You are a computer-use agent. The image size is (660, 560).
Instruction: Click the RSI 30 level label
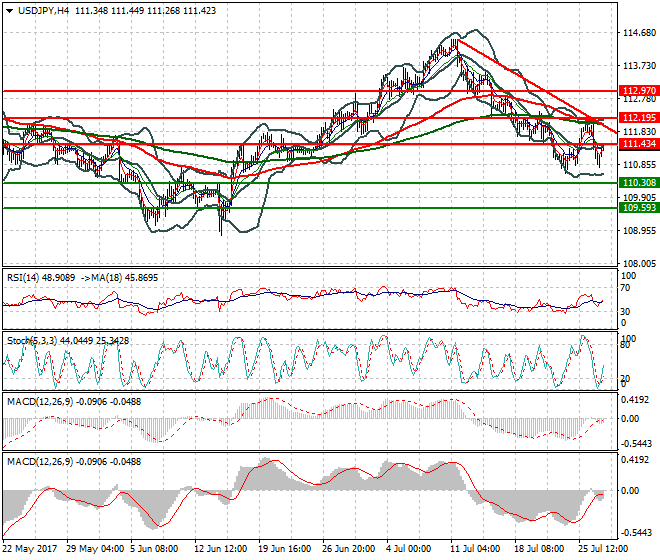coord(625,312)
